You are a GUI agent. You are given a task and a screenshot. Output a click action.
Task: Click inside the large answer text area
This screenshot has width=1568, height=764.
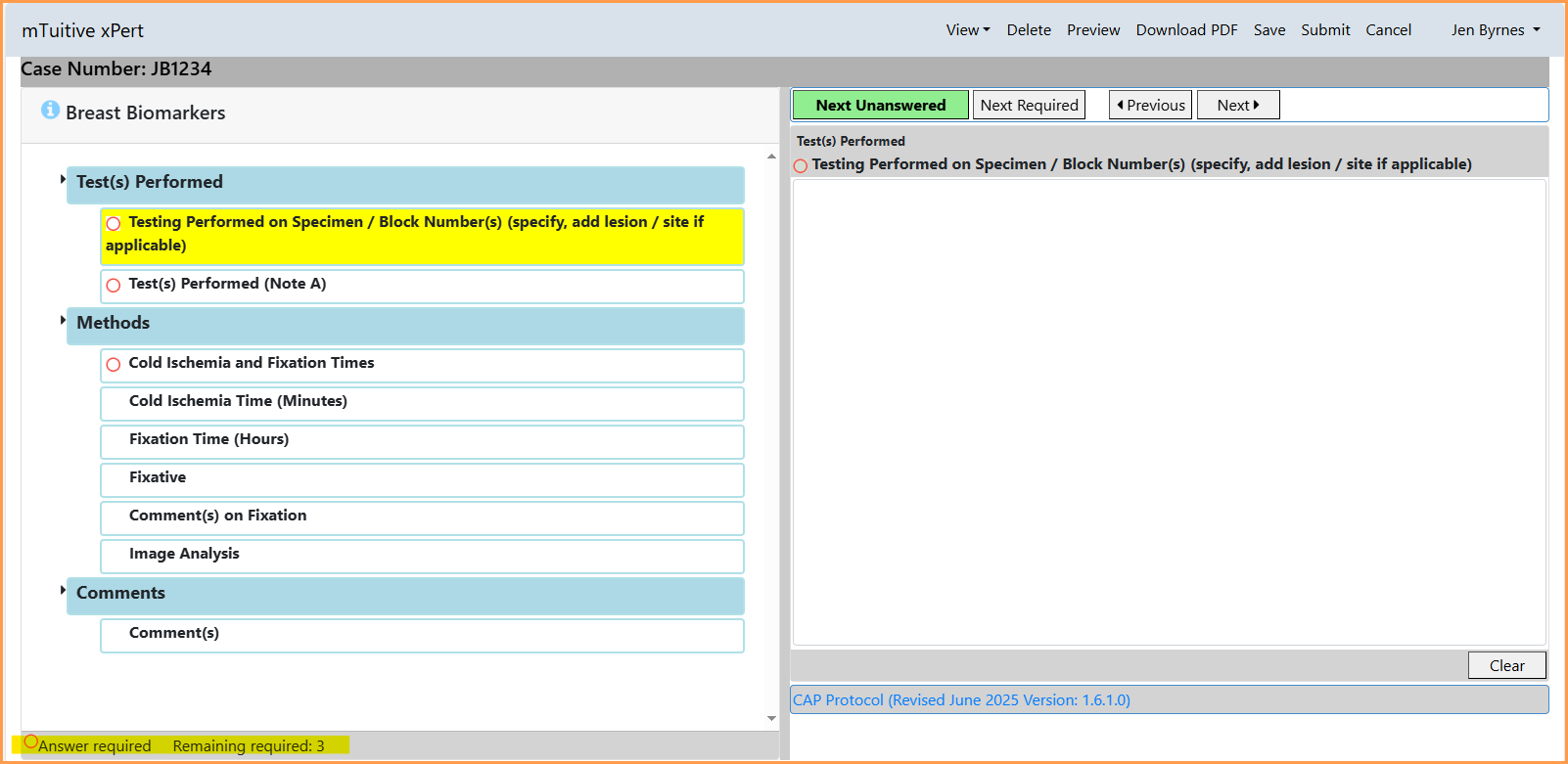(x=1169, y=412)
